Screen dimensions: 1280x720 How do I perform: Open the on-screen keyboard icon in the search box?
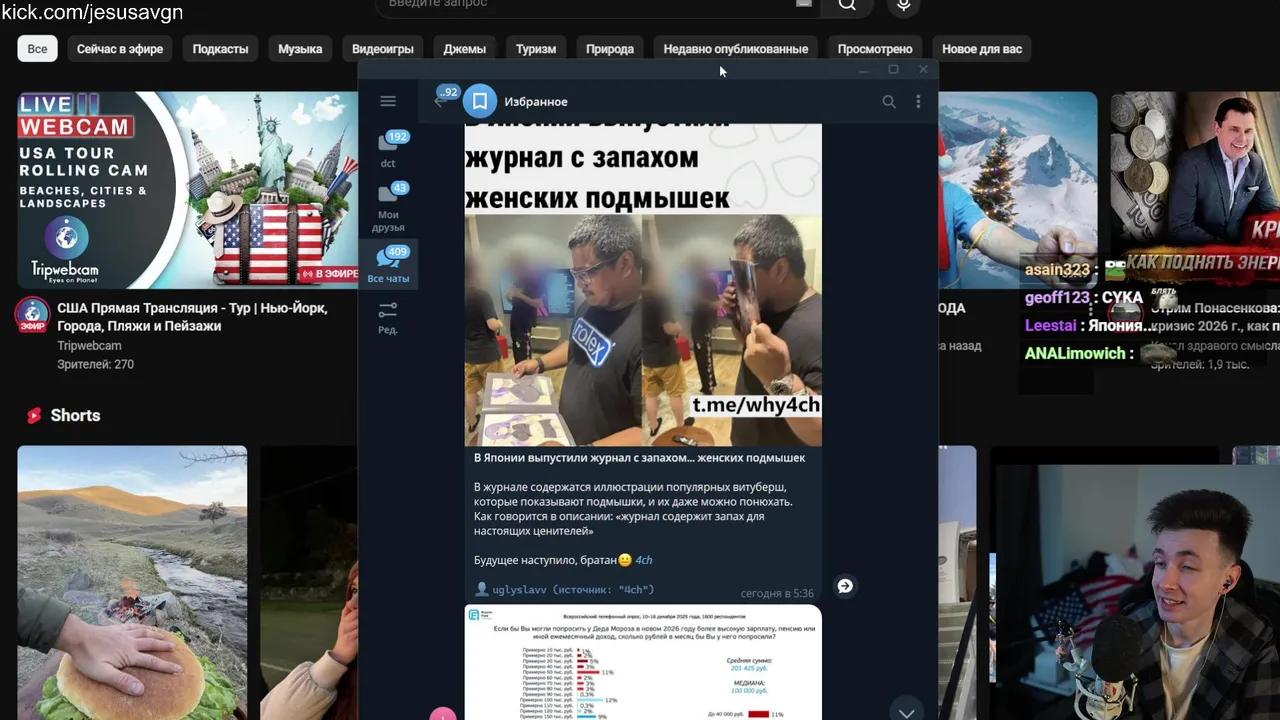coord(804,4)
